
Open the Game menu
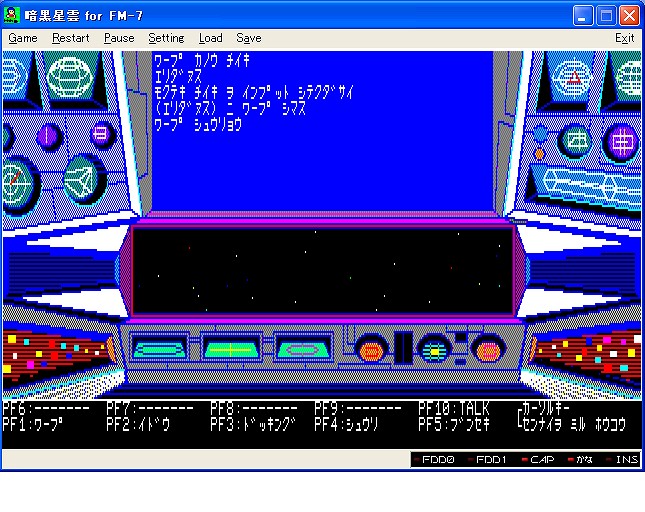tap(23, 38)
